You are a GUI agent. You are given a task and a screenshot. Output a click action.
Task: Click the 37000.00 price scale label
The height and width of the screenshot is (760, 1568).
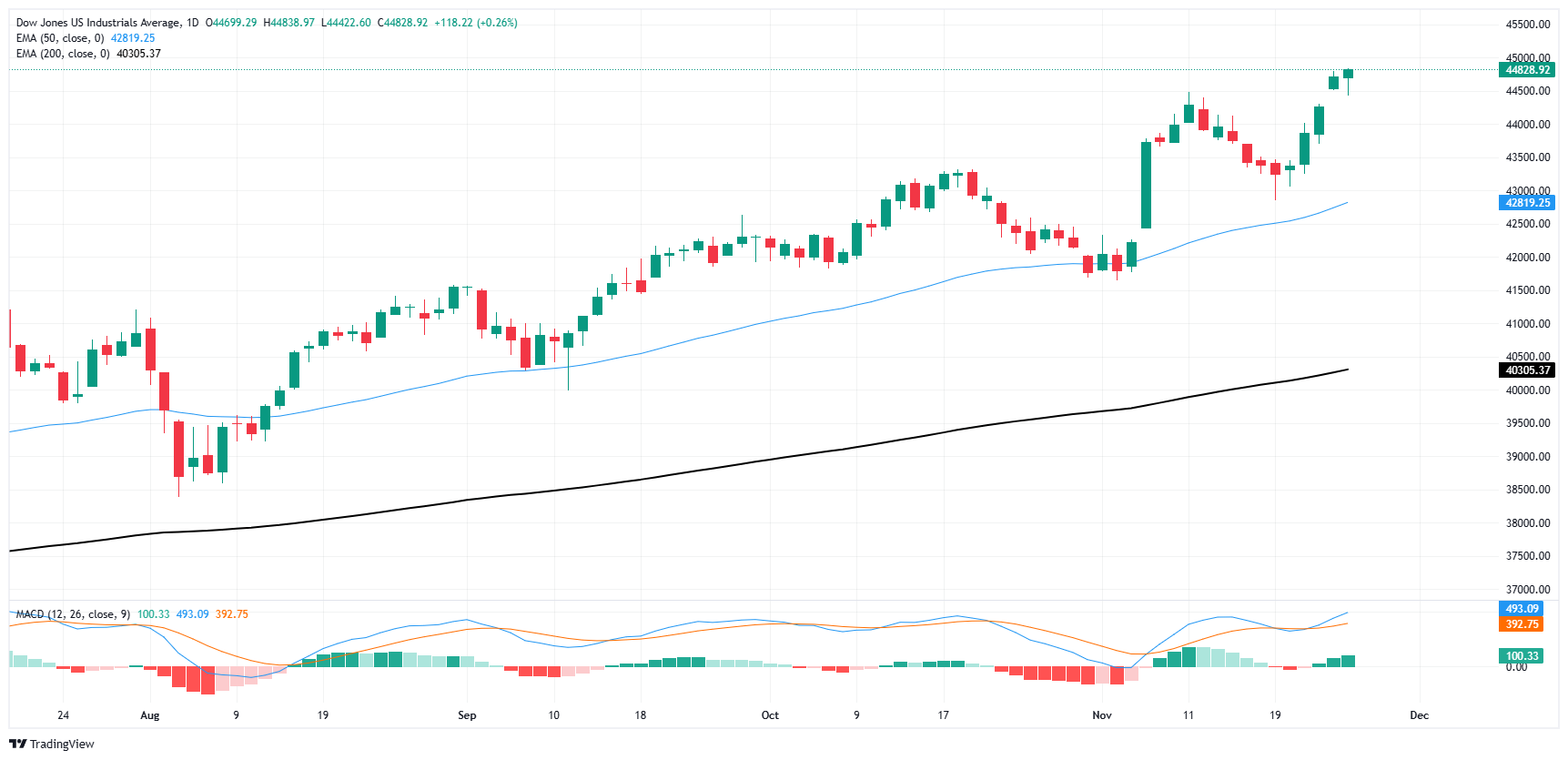pos(1528,590)
